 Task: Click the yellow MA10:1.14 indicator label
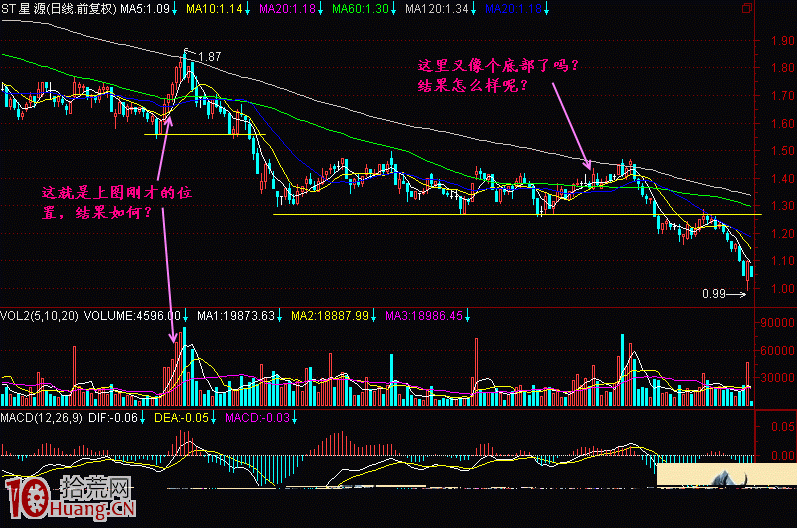214,9
